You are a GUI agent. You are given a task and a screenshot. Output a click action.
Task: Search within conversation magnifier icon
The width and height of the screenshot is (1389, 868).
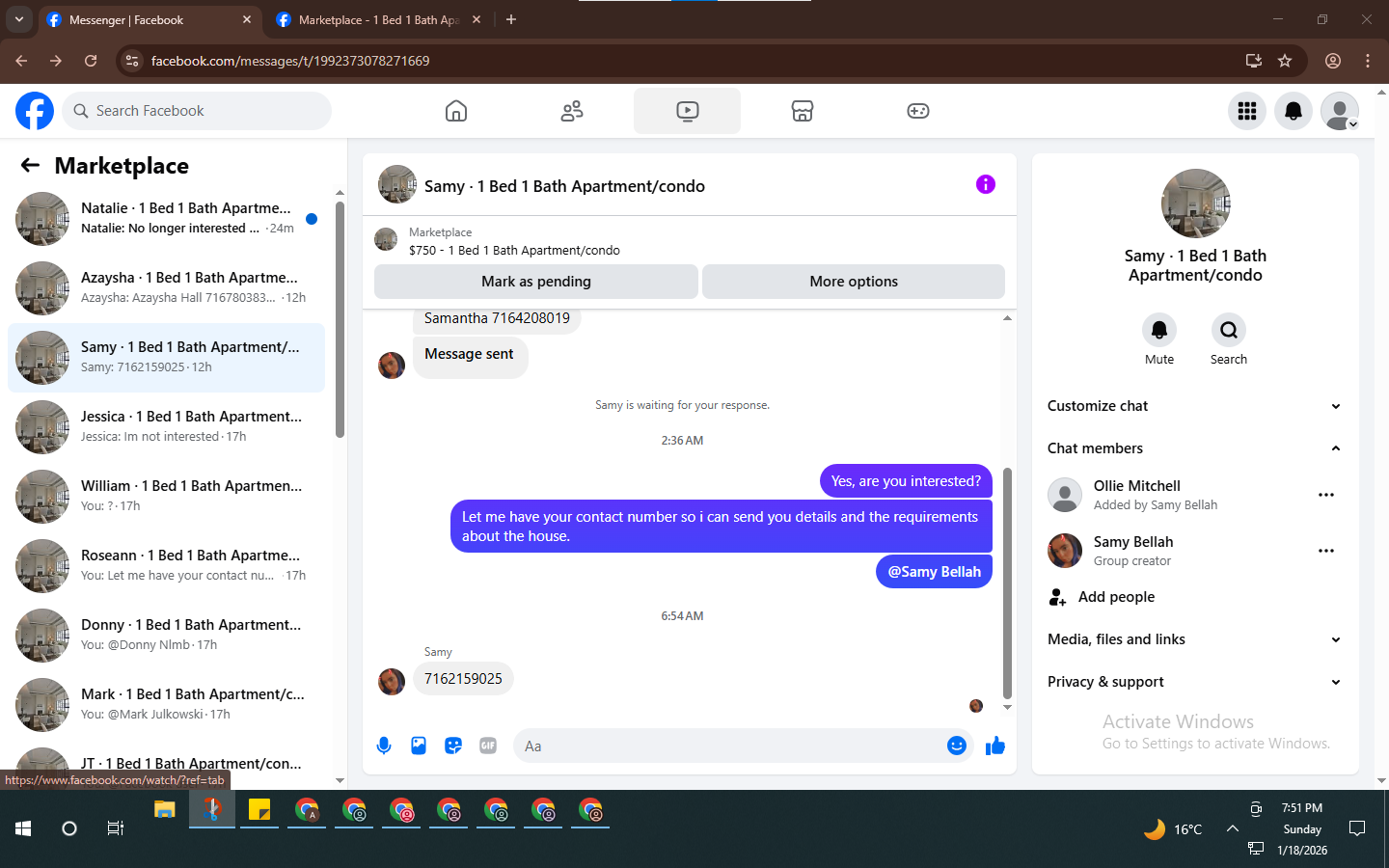coord(1229,330)
